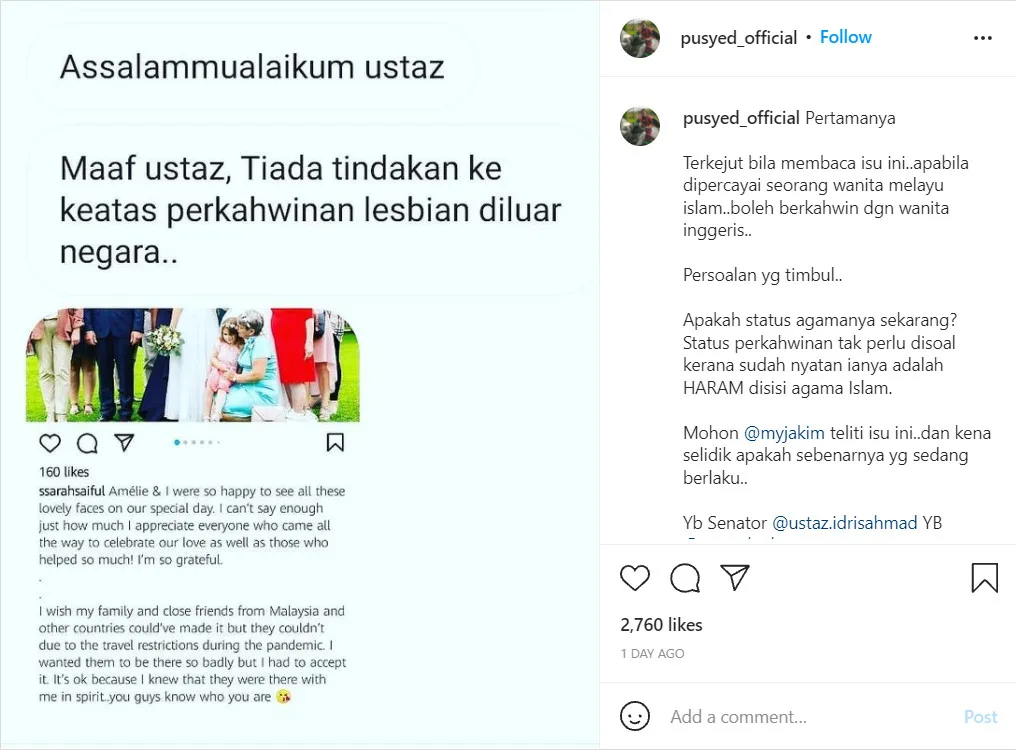Follow pusyed_official
The height and width of the screenshot is (750, 1016).
846,37
